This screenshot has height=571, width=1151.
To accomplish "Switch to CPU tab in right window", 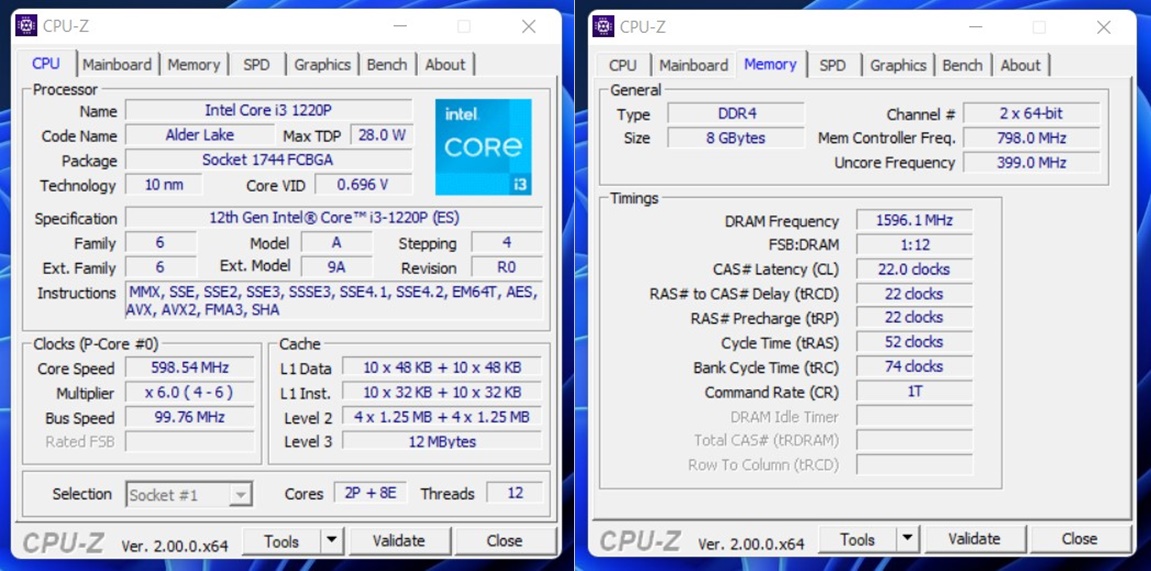I will click(x=622, y=65).
